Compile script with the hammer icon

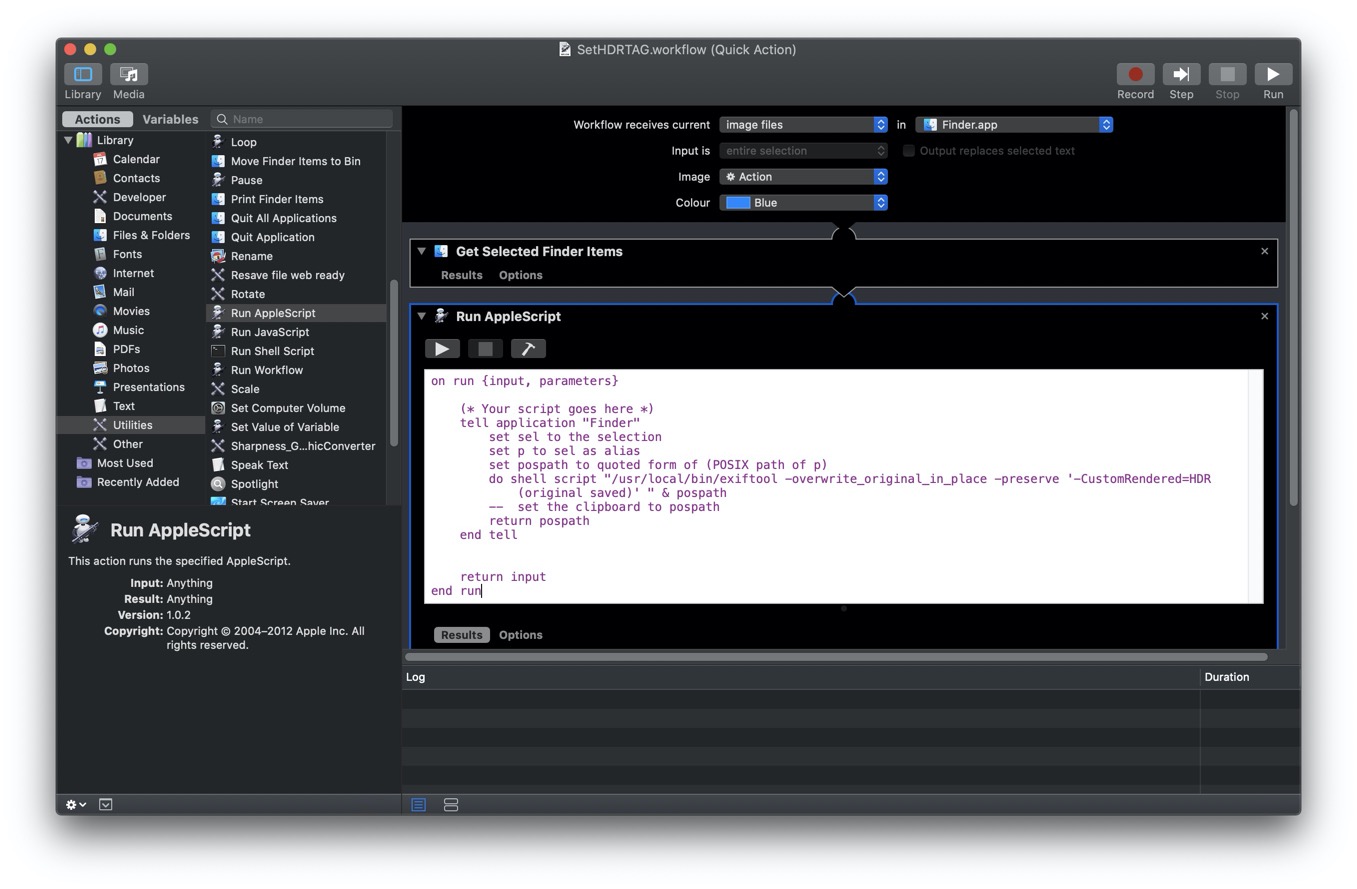coord(528,349)
